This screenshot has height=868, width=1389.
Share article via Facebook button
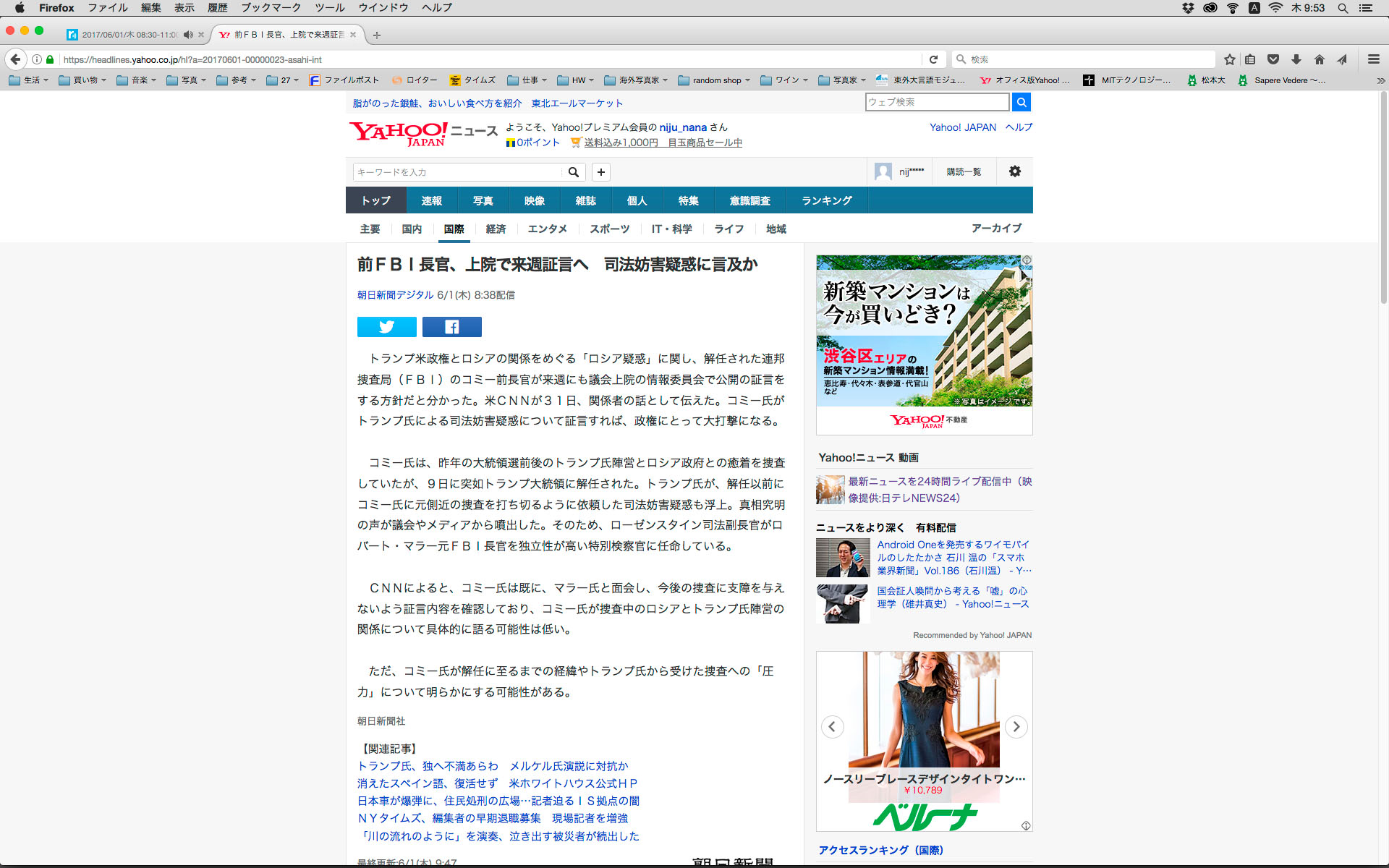(x=451, y=327)
